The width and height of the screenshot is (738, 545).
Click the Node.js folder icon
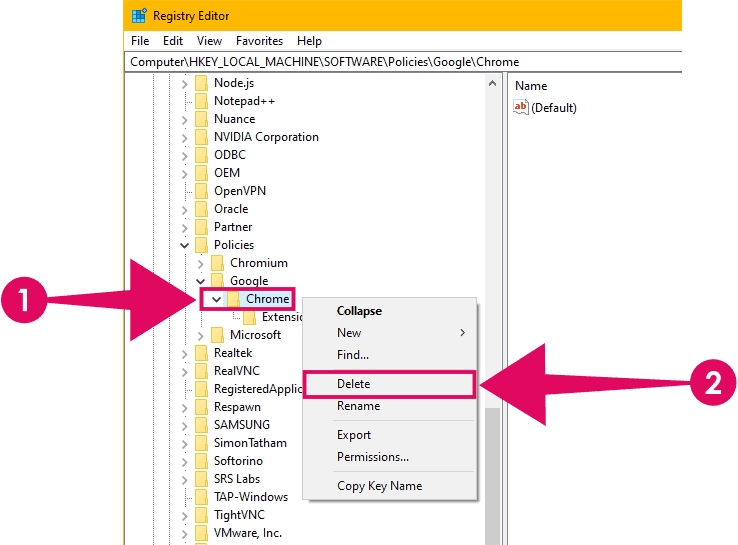[201, 83]
